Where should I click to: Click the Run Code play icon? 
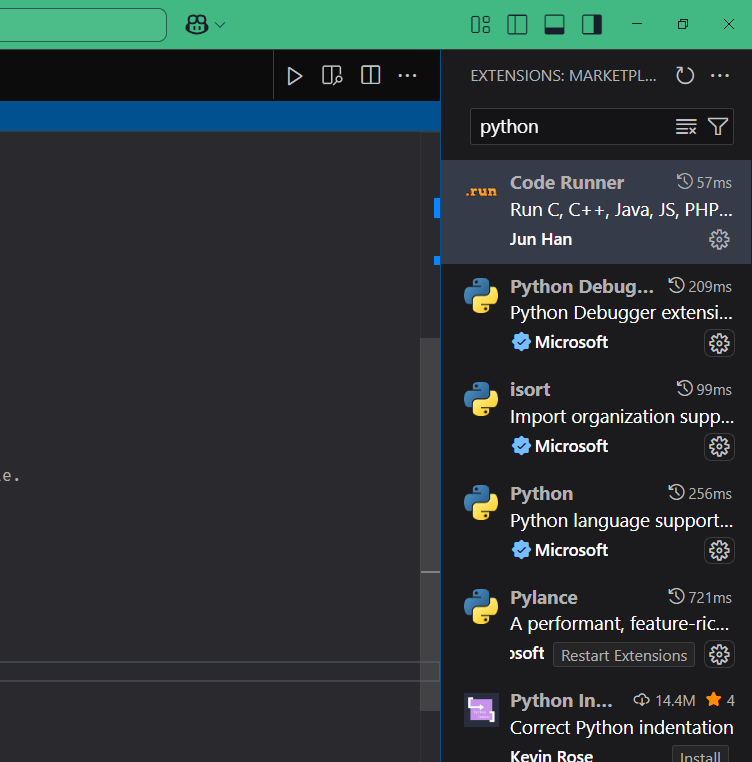pyautogui.click(x=294, y=76)
